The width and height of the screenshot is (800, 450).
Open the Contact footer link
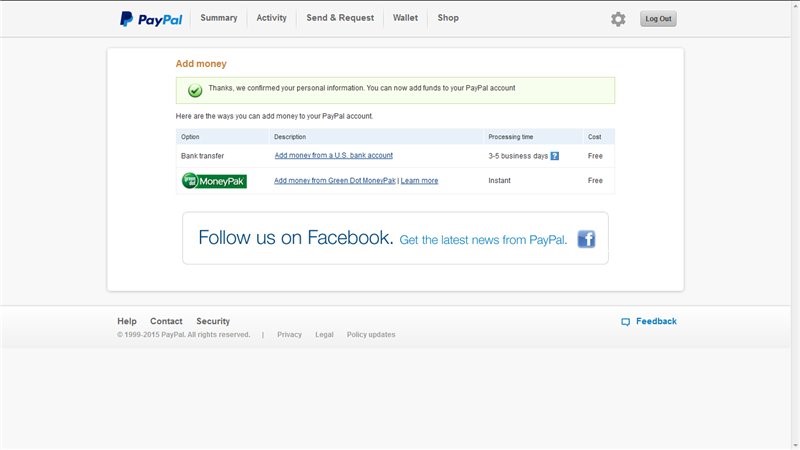pos(166,321)
